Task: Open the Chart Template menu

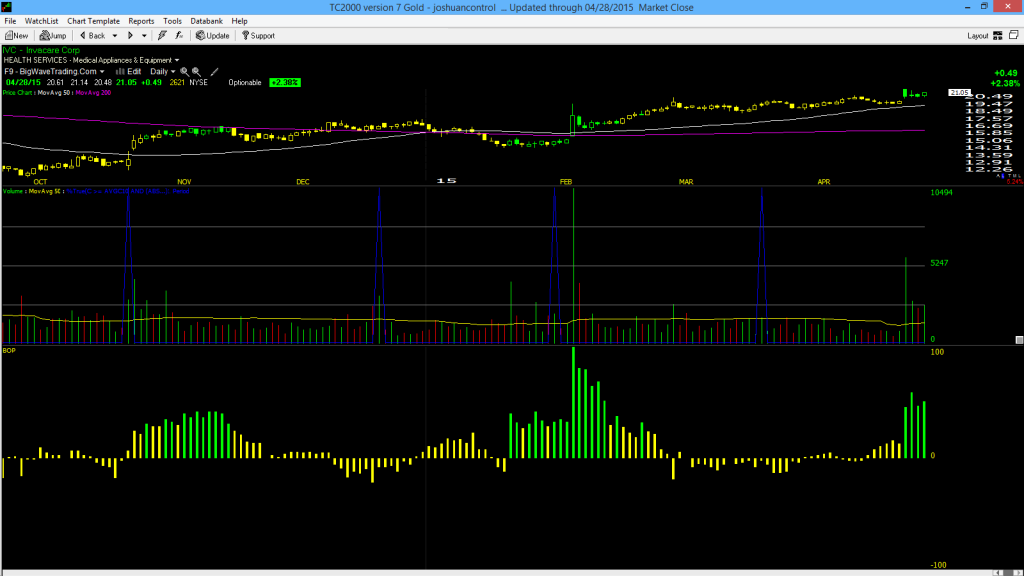Action: point(93,21)
